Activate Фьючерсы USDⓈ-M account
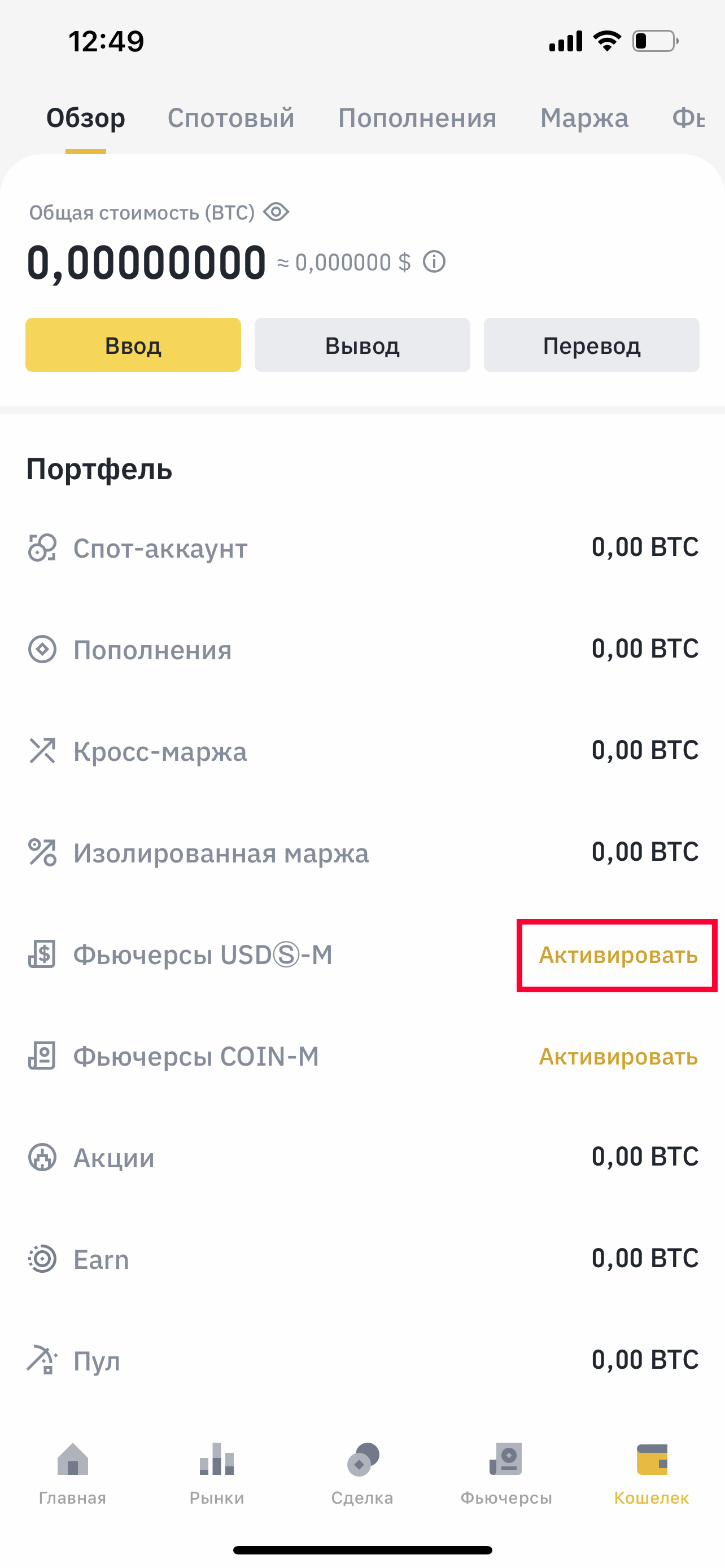Viewport: 725px width, 1568px height. tap(618, 955)
